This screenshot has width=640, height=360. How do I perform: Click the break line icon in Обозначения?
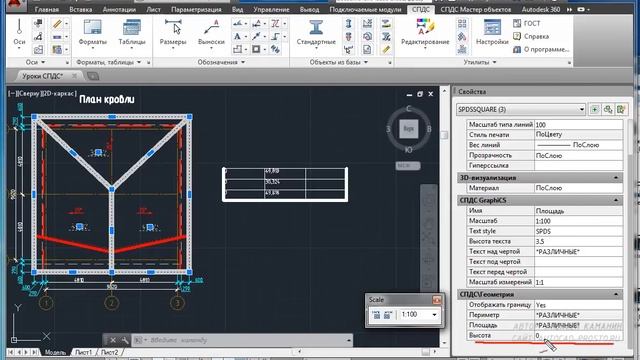276,24
